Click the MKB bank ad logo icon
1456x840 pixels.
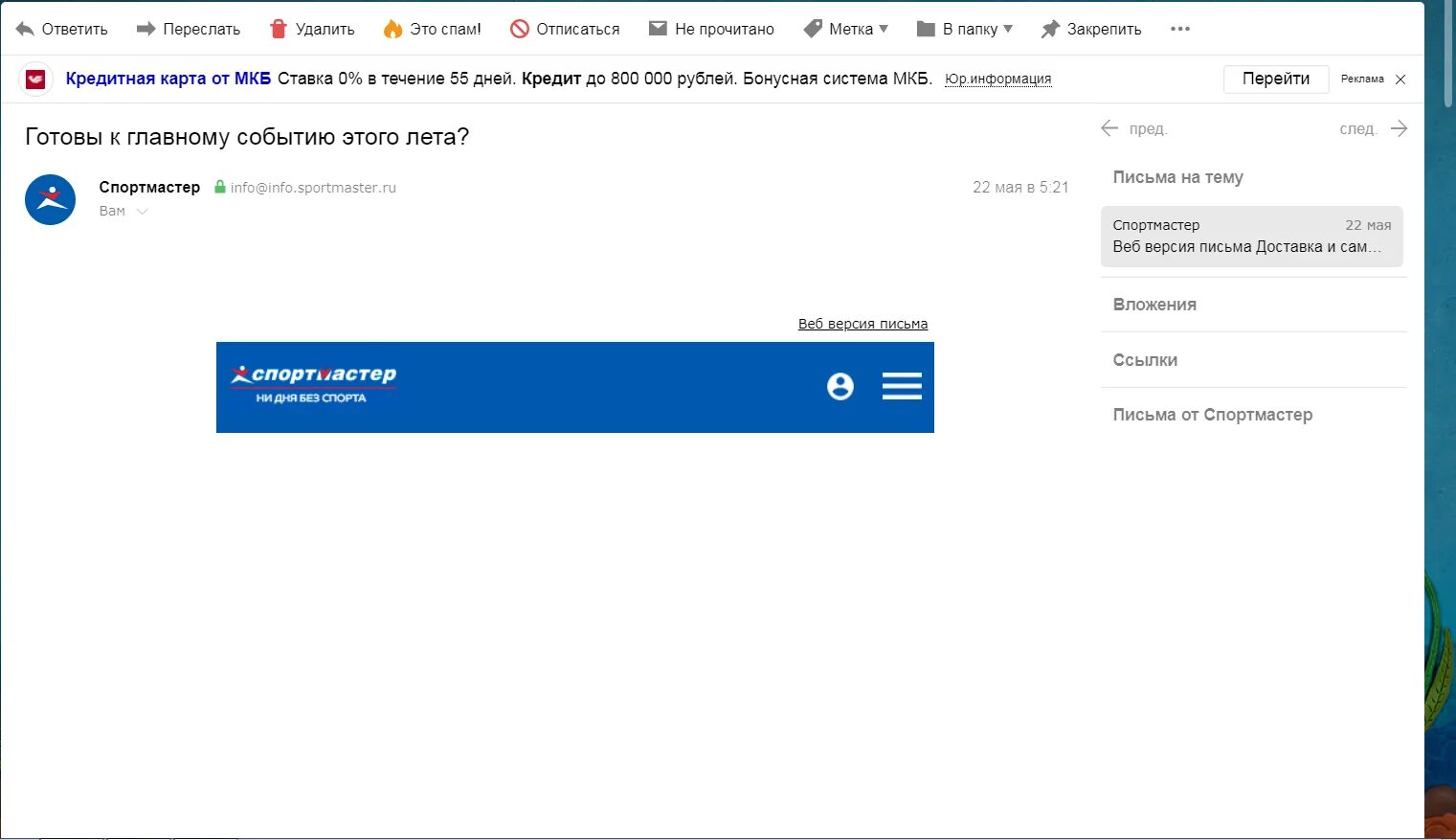point(36,79)
